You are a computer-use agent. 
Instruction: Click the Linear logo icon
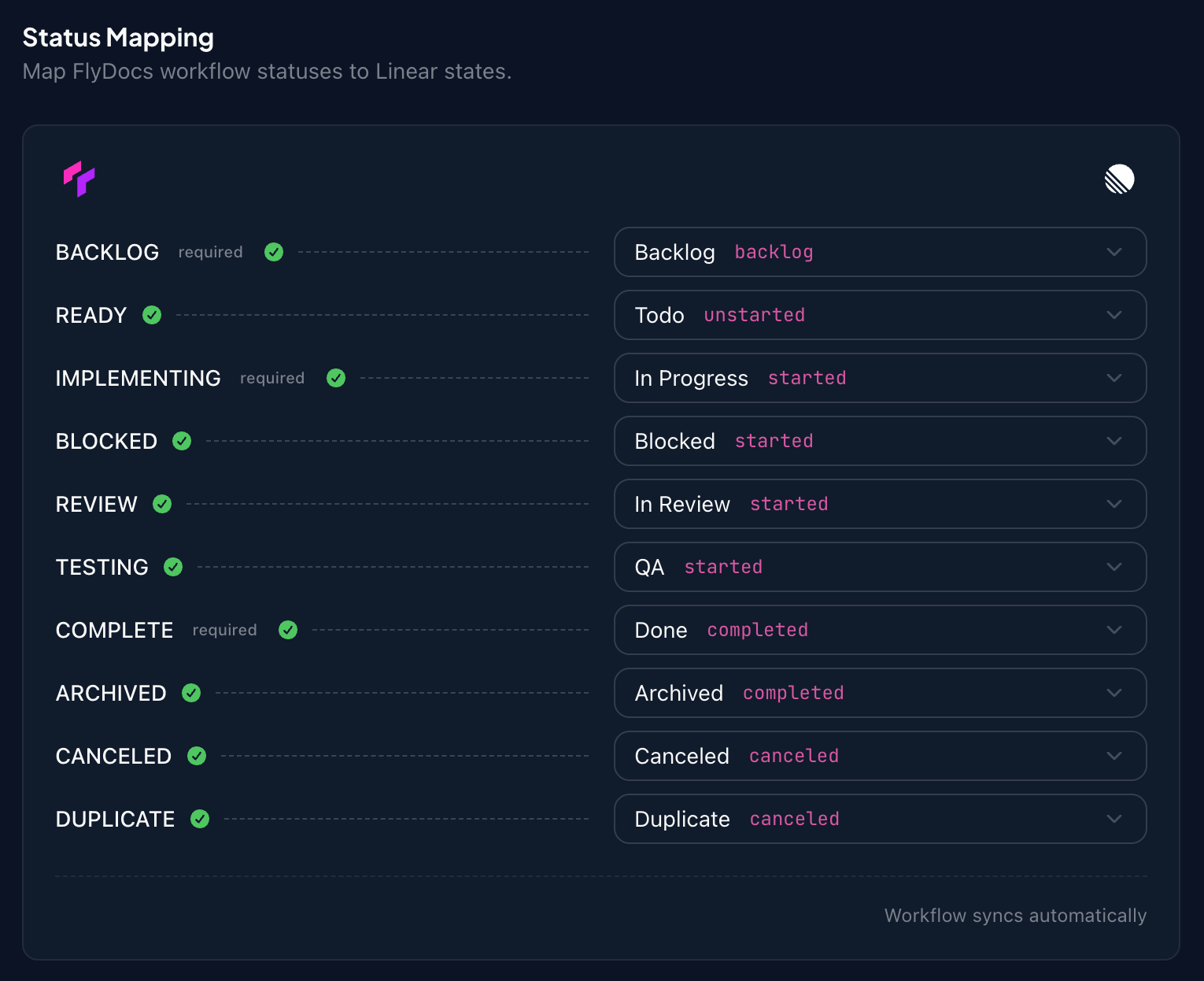(1119, 179)
